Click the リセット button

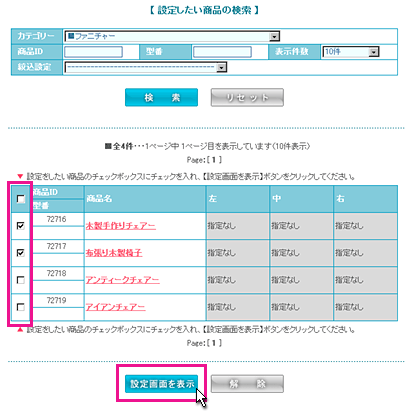point(247,97)
